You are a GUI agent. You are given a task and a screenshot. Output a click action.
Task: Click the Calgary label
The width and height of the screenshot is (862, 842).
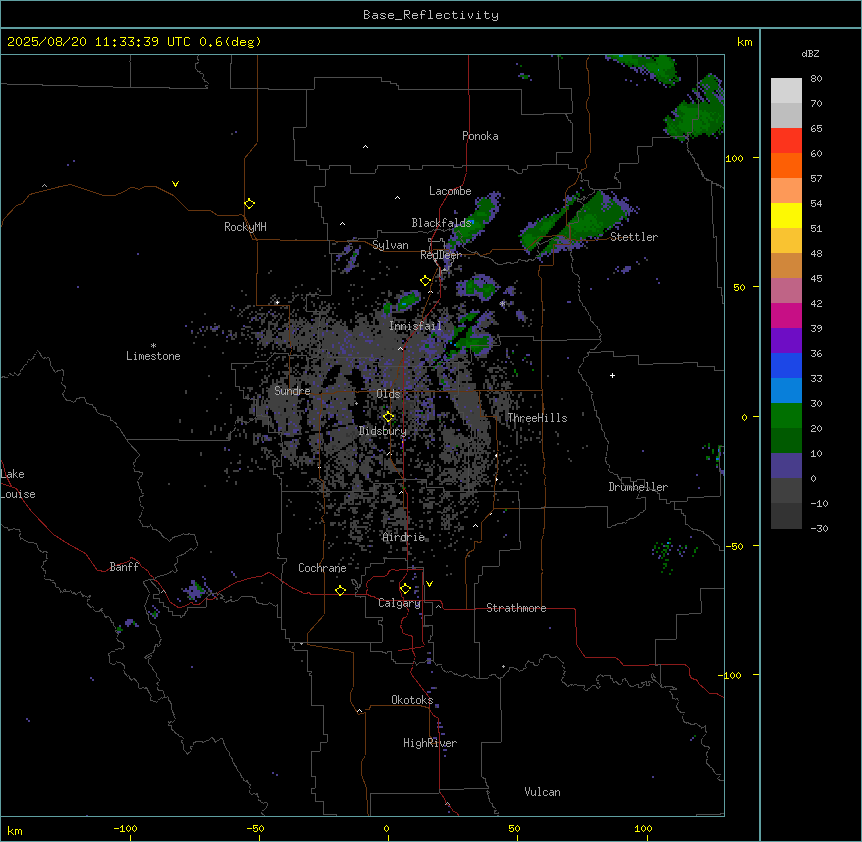point(399,603)
